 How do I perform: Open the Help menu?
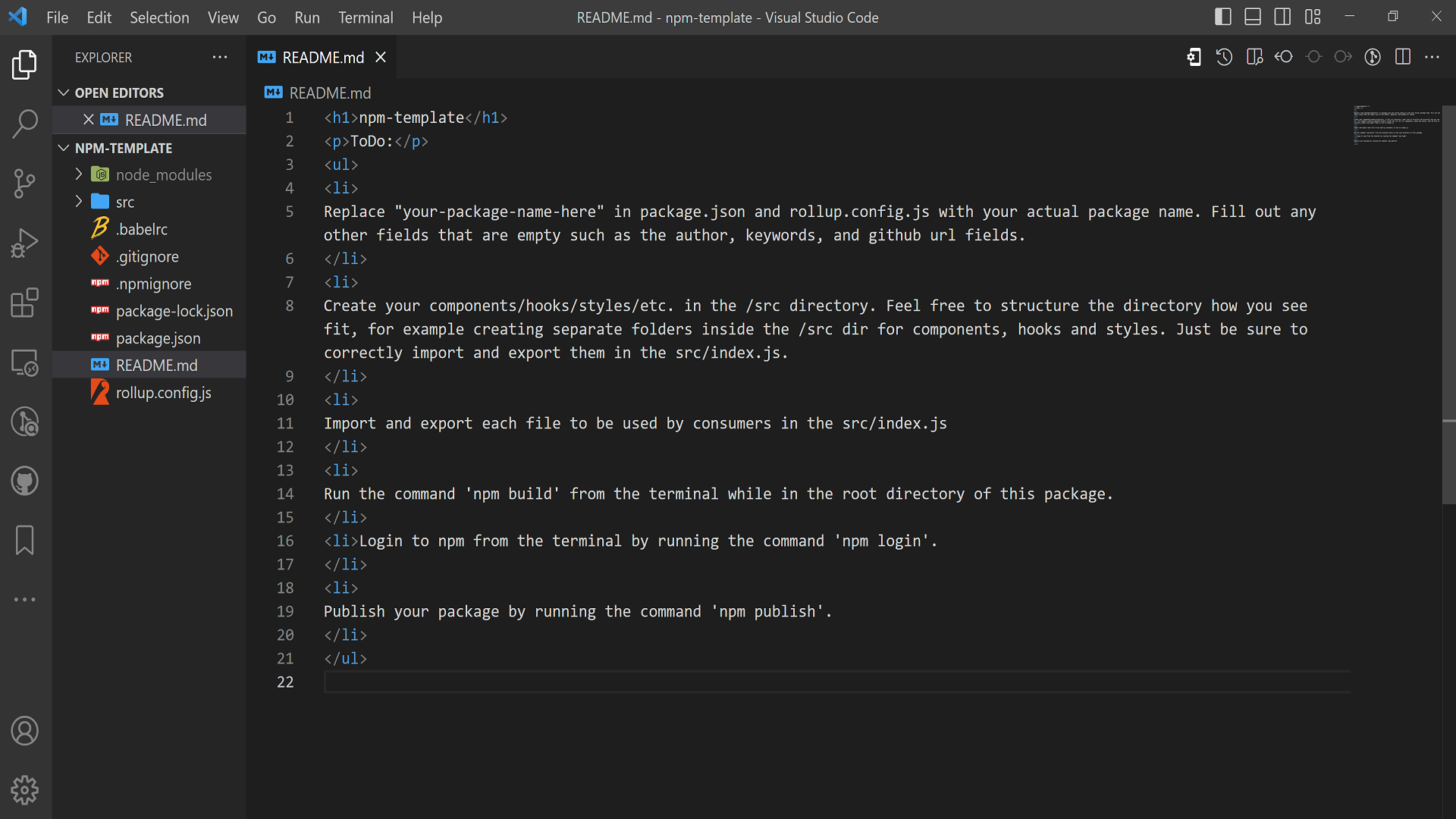(x=427, y=17)
